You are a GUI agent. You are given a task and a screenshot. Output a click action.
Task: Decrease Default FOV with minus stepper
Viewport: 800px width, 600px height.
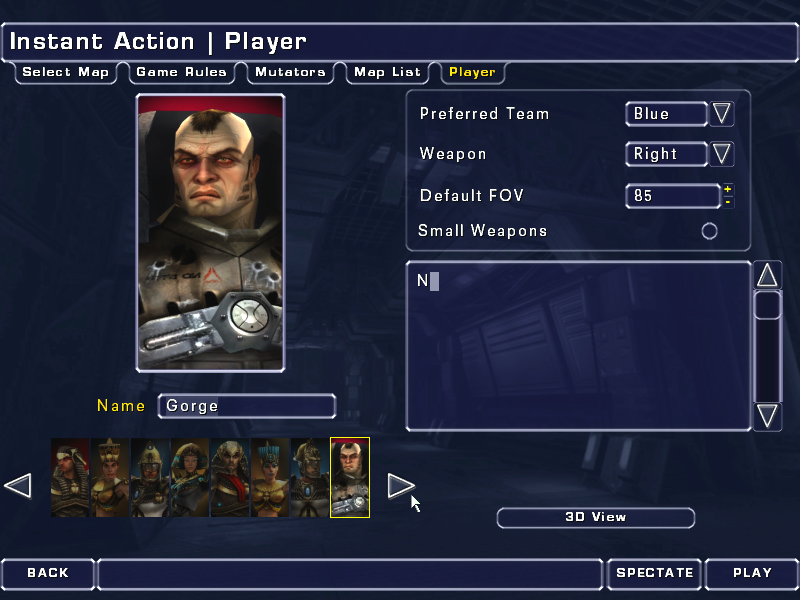pyautogui.click(x=728, y=203)
